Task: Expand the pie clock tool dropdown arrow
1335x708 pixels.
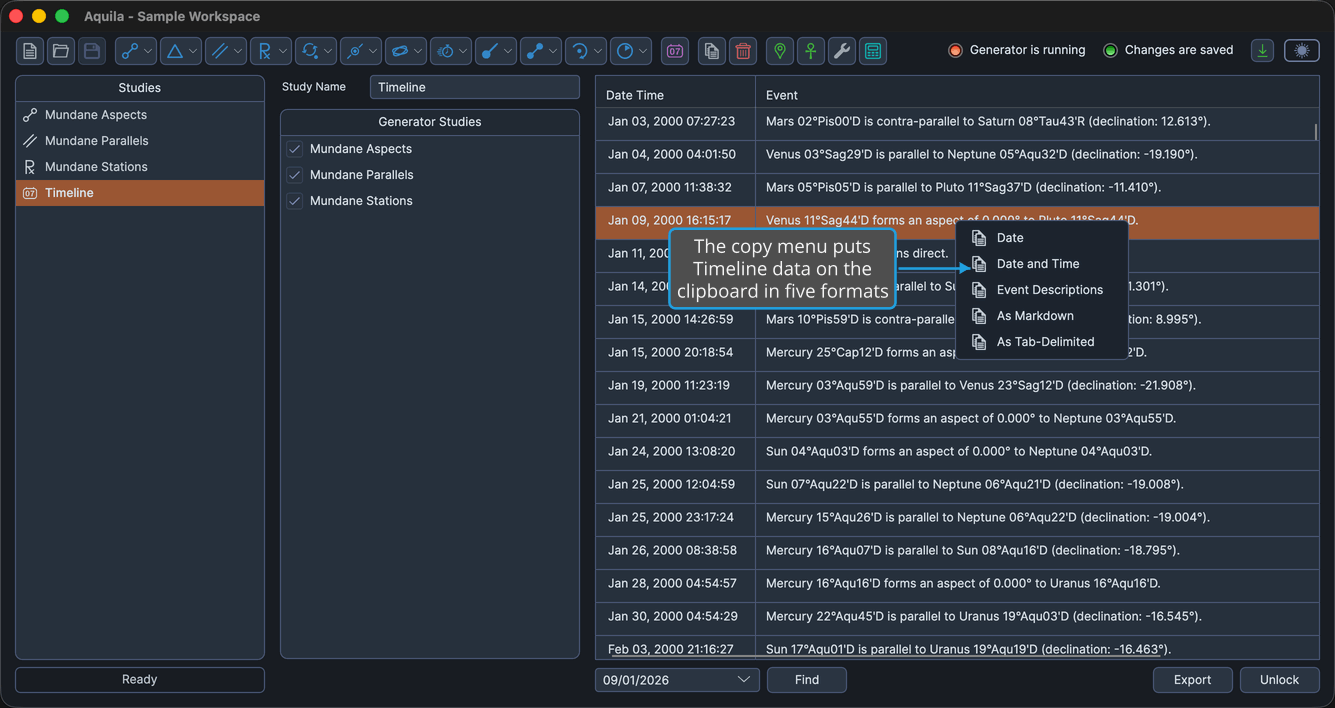Action: click(x=643, y=51)
